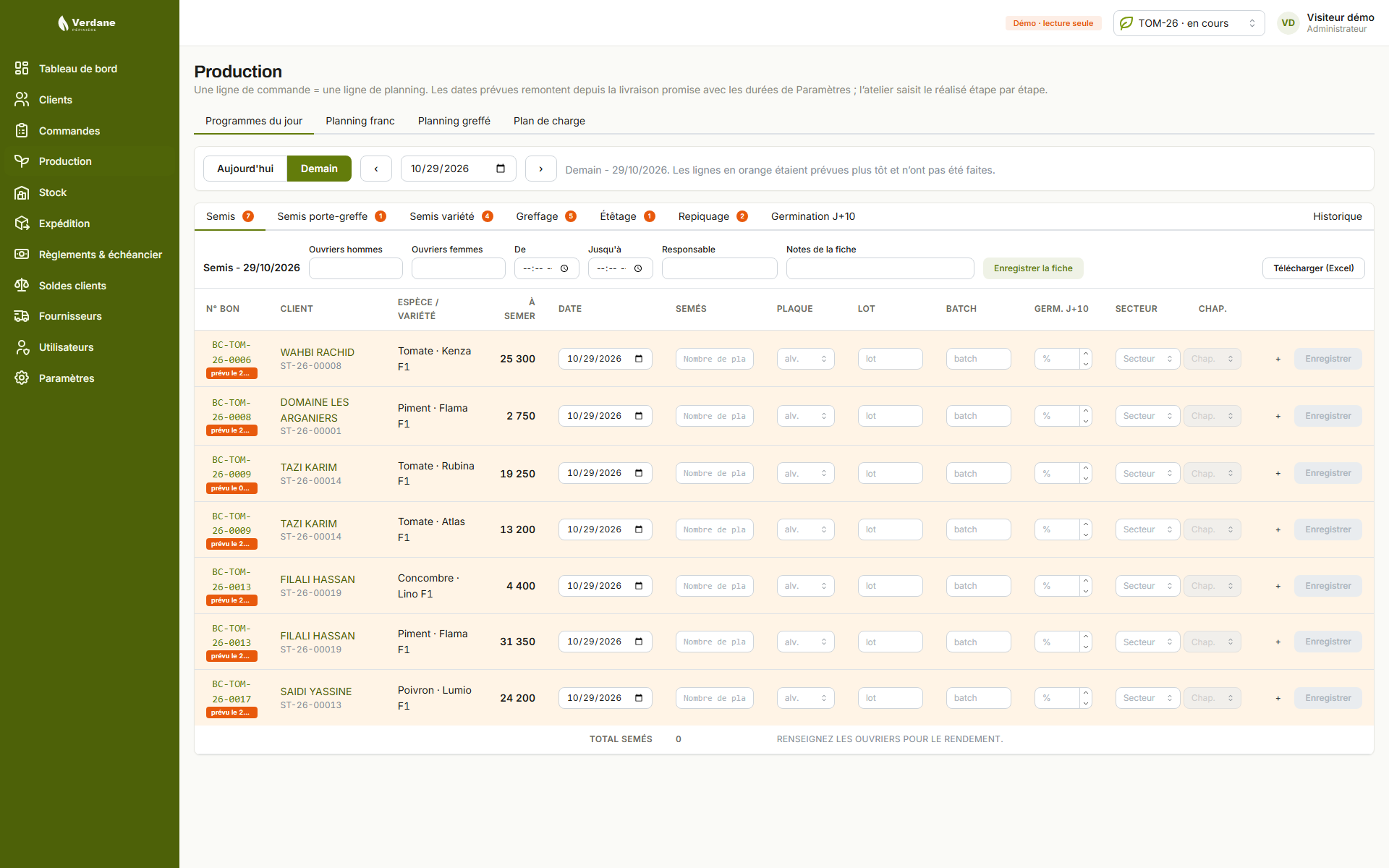Click Notes de la fiche input
This screenshot has width=1389, height=868.
point(880,268)
